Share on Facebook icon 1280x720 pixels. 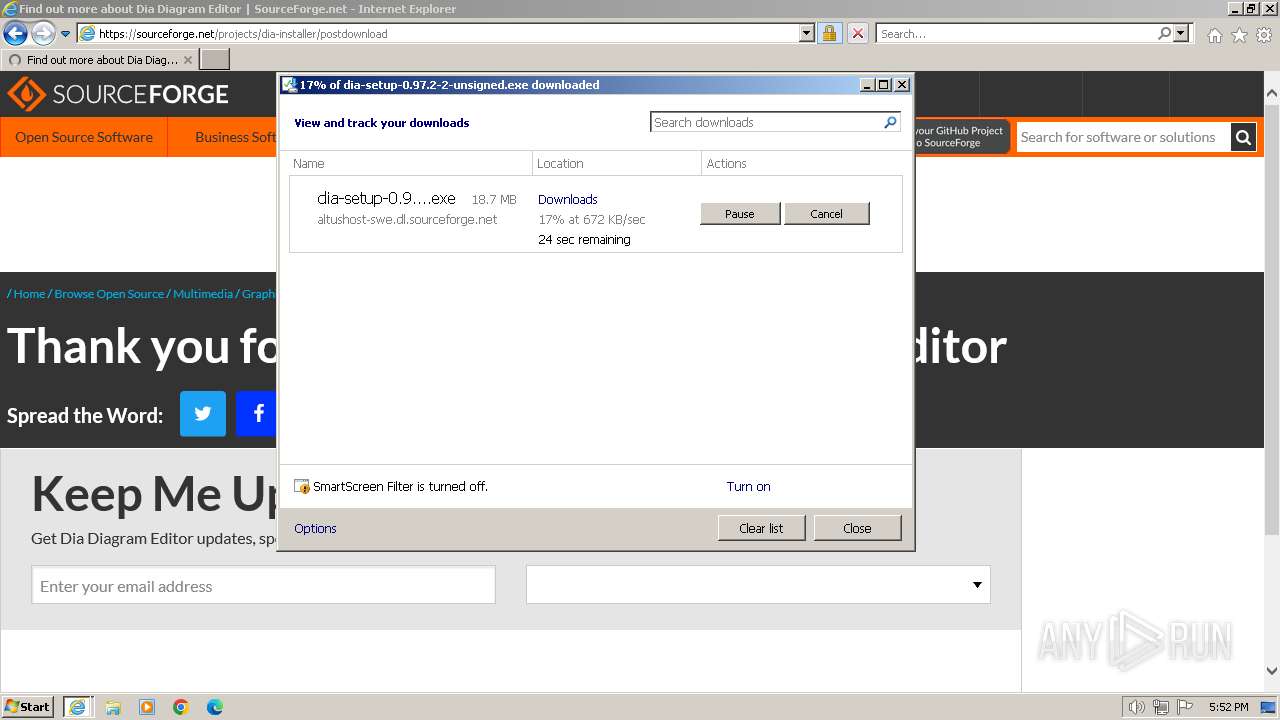click(x=257, y=414)
